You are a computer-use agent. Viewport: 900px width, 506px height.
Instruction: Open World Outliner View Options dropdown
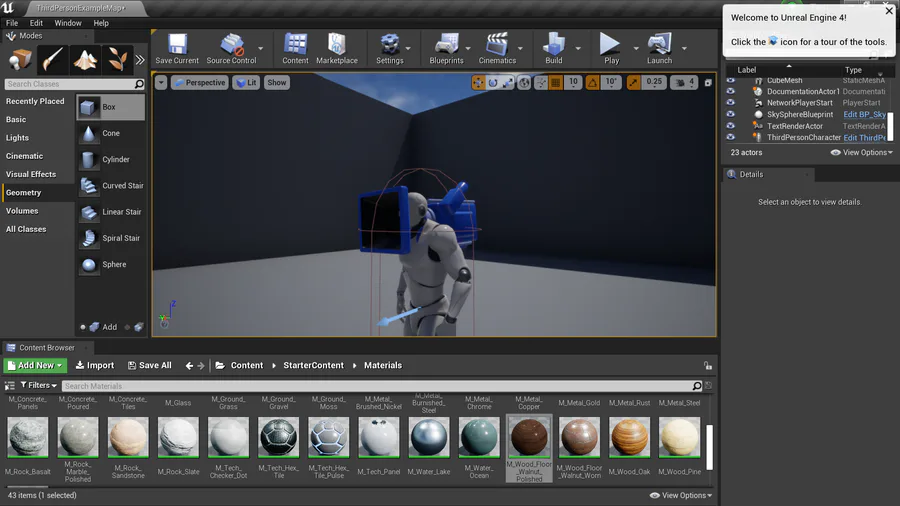pyautogui.click(x=862, y=153)
